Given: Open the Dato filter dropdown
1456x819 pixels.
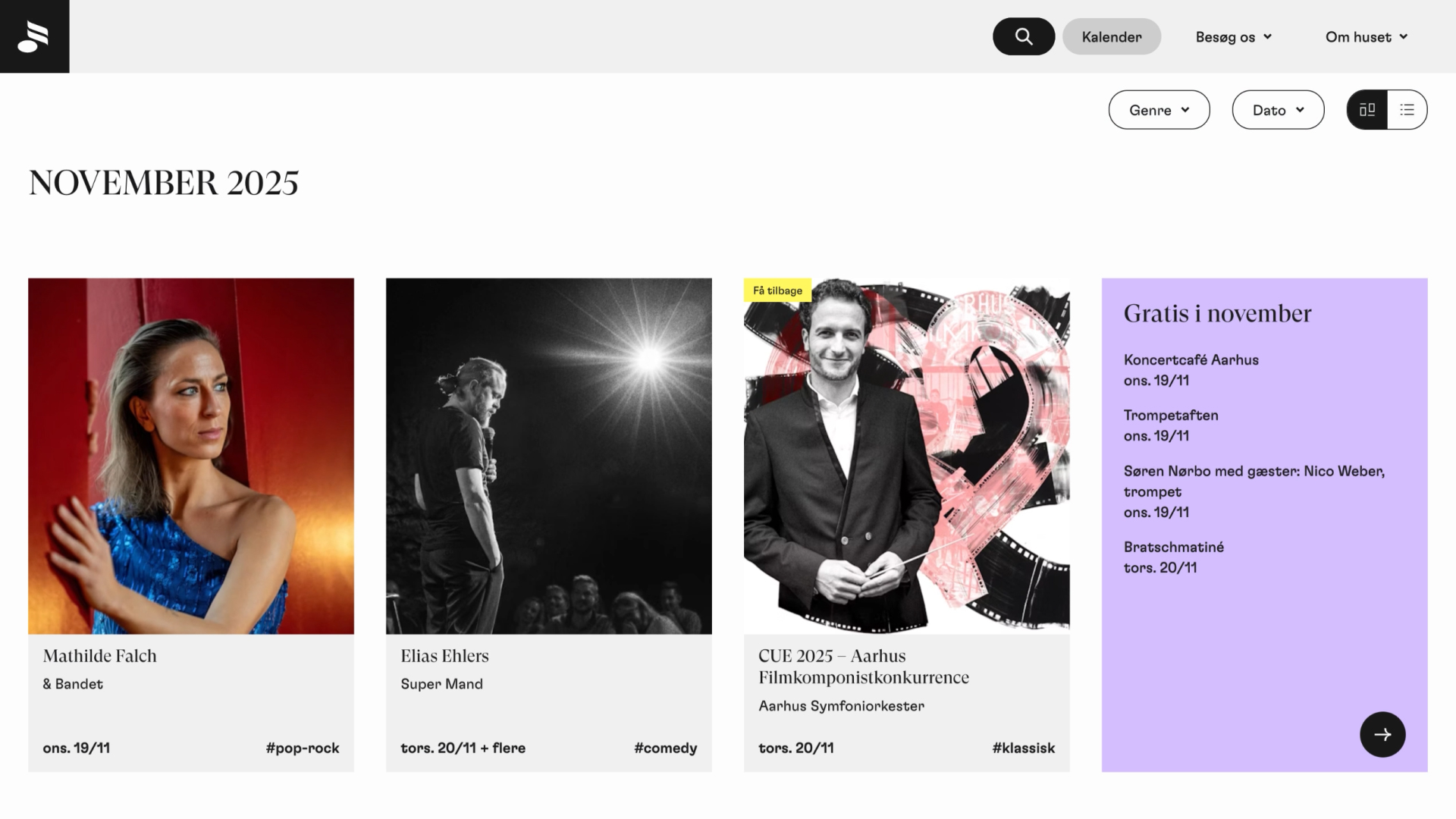Looking at the screenshot, I should click(1278, 110).
